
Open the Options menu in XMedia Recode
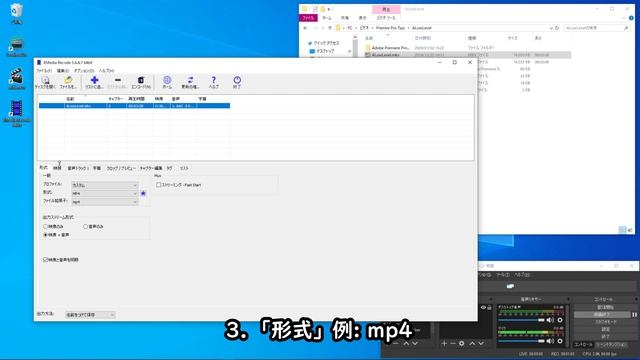(x=84, y=71)
